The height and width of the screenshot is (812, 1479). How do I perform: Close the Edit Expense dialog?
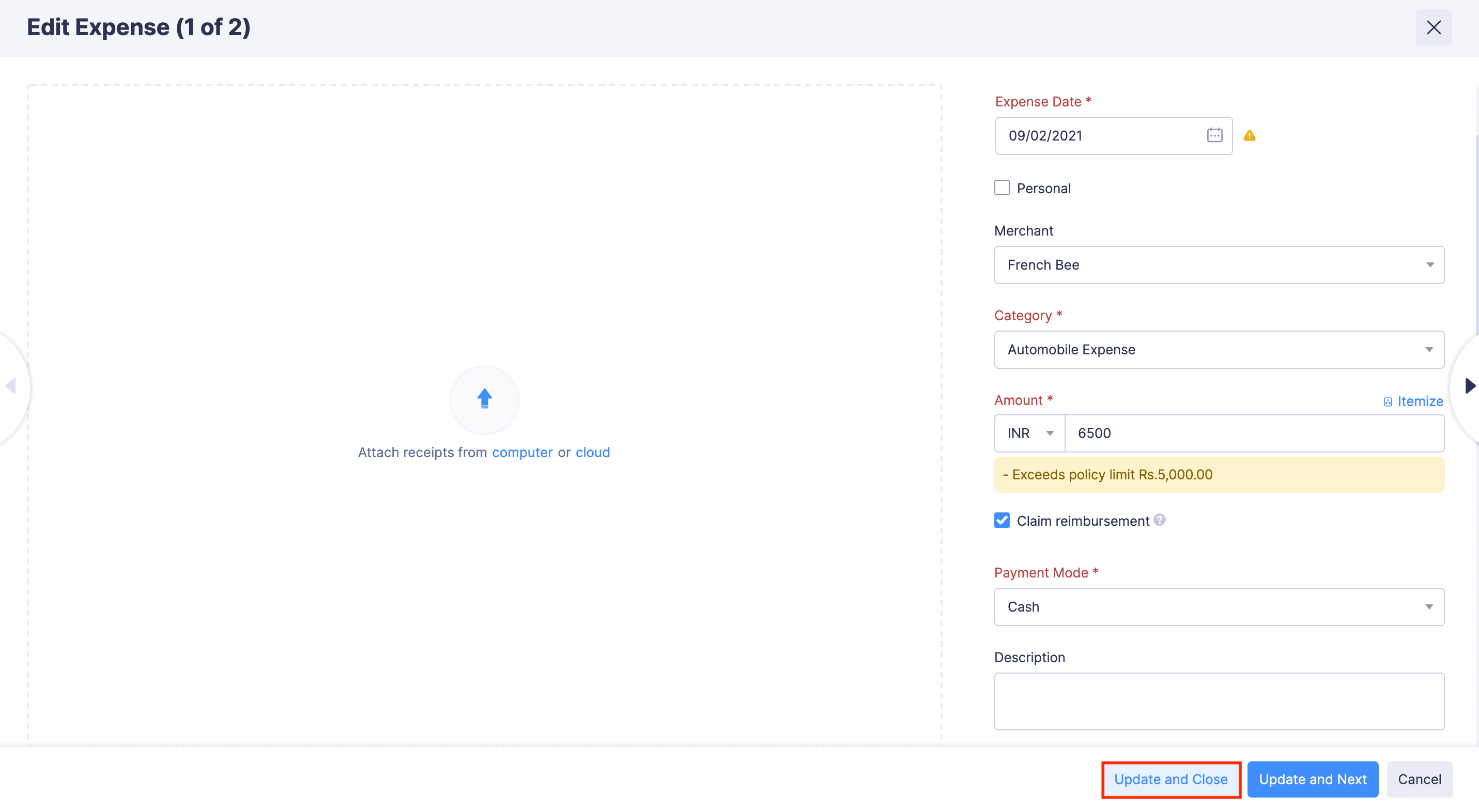point(1434,27)
